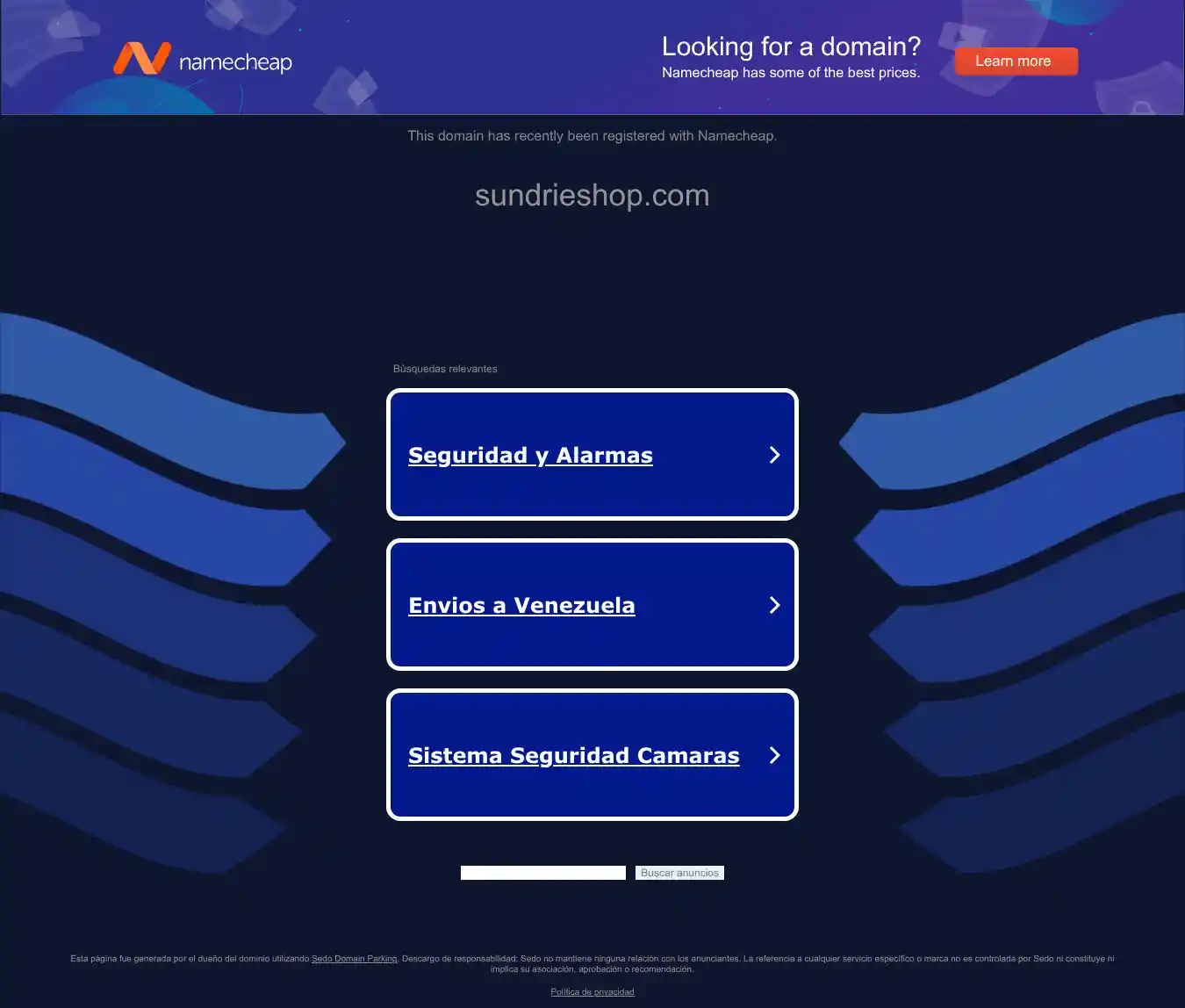This screenshot has height=1008, width=1185.
Task: Open the Política de privacidad link
Action: 592,992
